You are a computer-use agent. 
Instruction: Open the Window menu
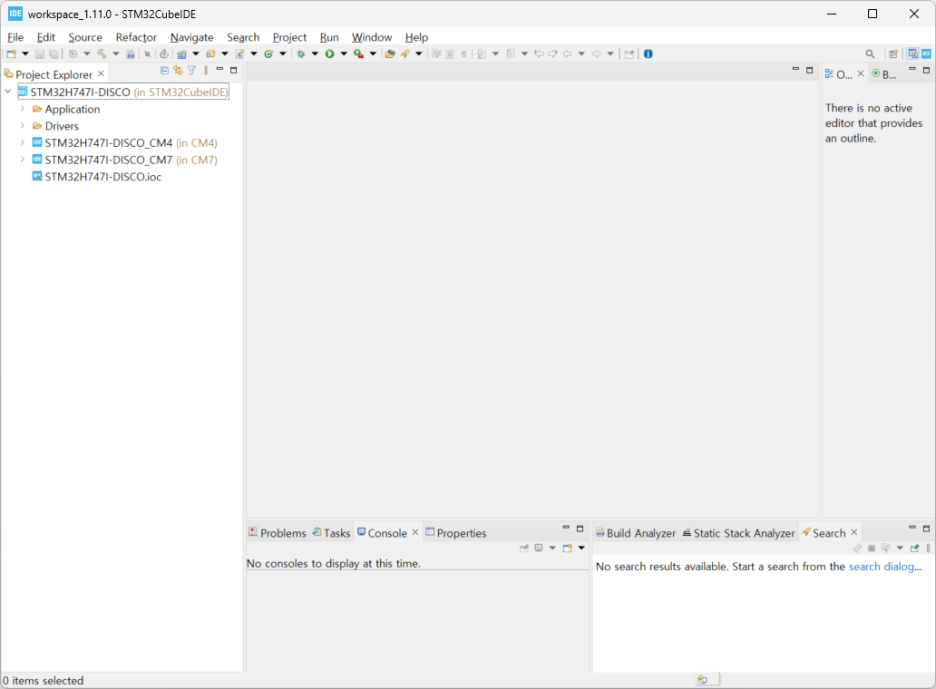(371, 37)
